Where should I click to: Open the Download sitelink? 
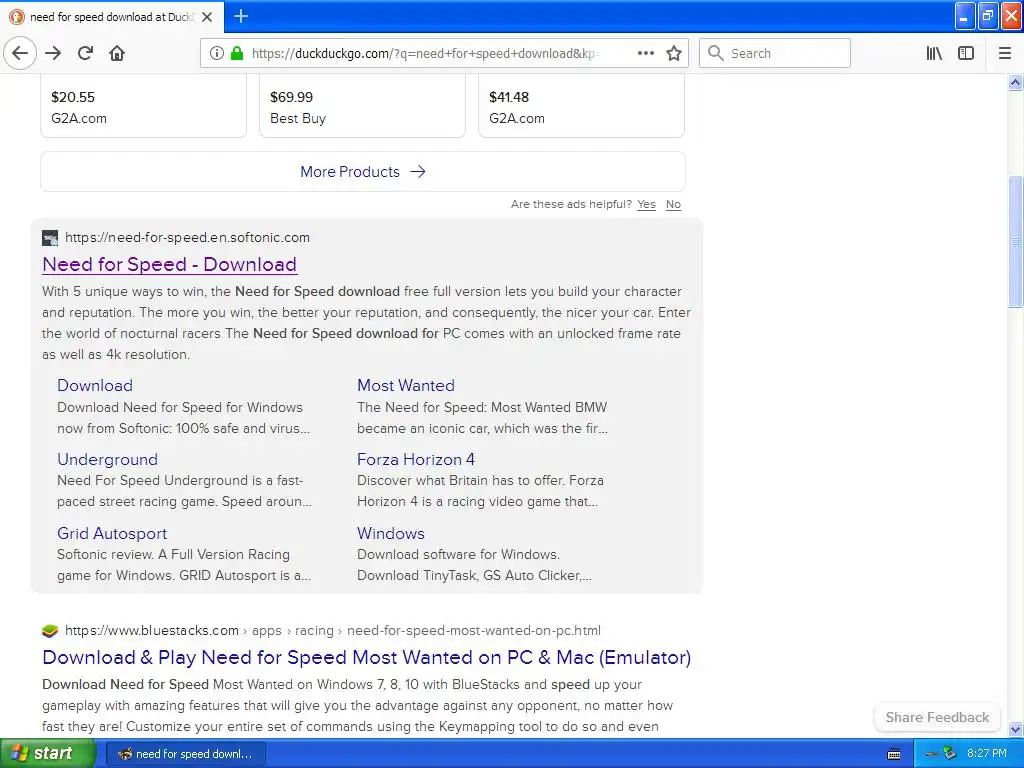click(95, 385)
